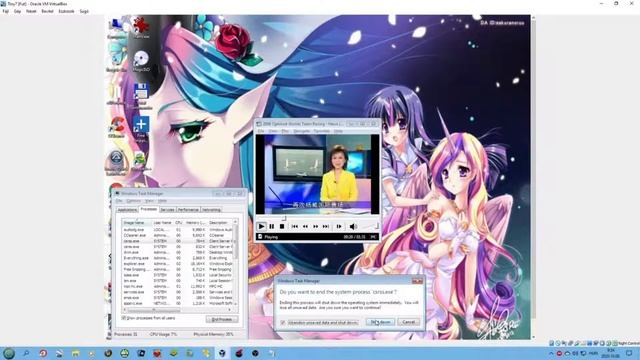Screen dimensions: 640x360
Task: Open Task Manager Help menu
Action: (162, 201)
